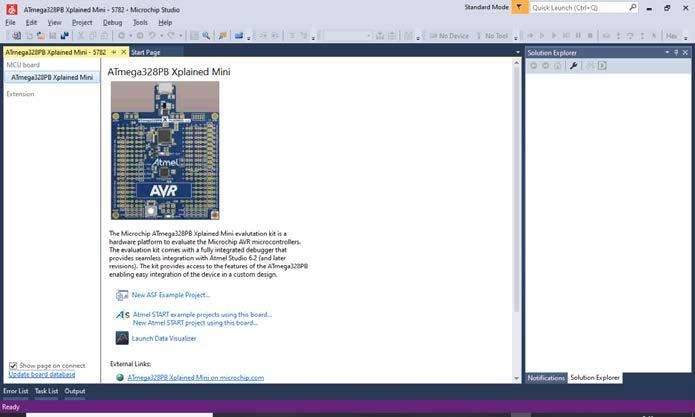Click the Find in Files magnifier icon
The width and height of the screenshot is (695, 417).
point(206,35)
